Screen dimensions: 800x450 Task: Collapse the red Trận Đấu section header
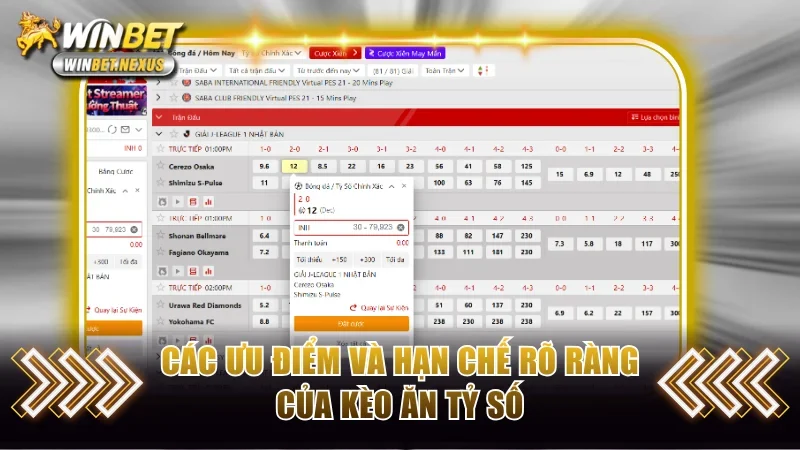[159, 117]
